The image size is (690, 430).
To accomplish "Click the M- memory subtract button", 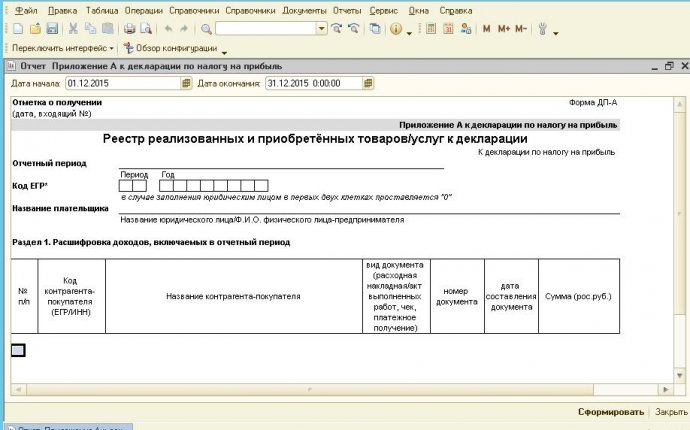I will point(521,29).
